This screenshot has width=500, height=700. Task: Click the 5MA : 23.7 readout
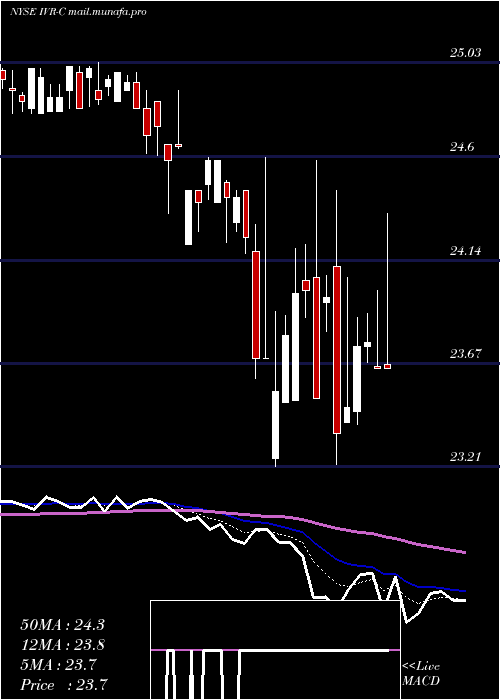(x=58, y=665)
